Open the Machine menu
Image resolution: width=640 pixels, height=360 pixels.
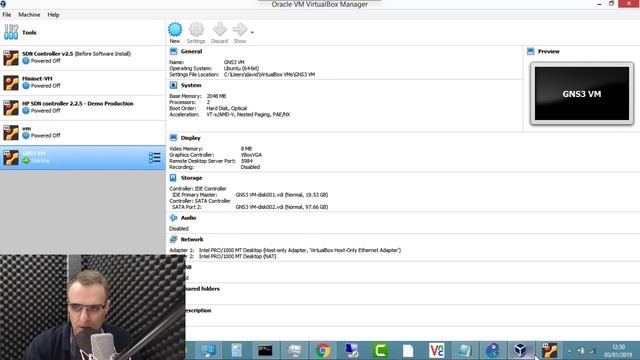pyautogui.click(x=29, y=15)
